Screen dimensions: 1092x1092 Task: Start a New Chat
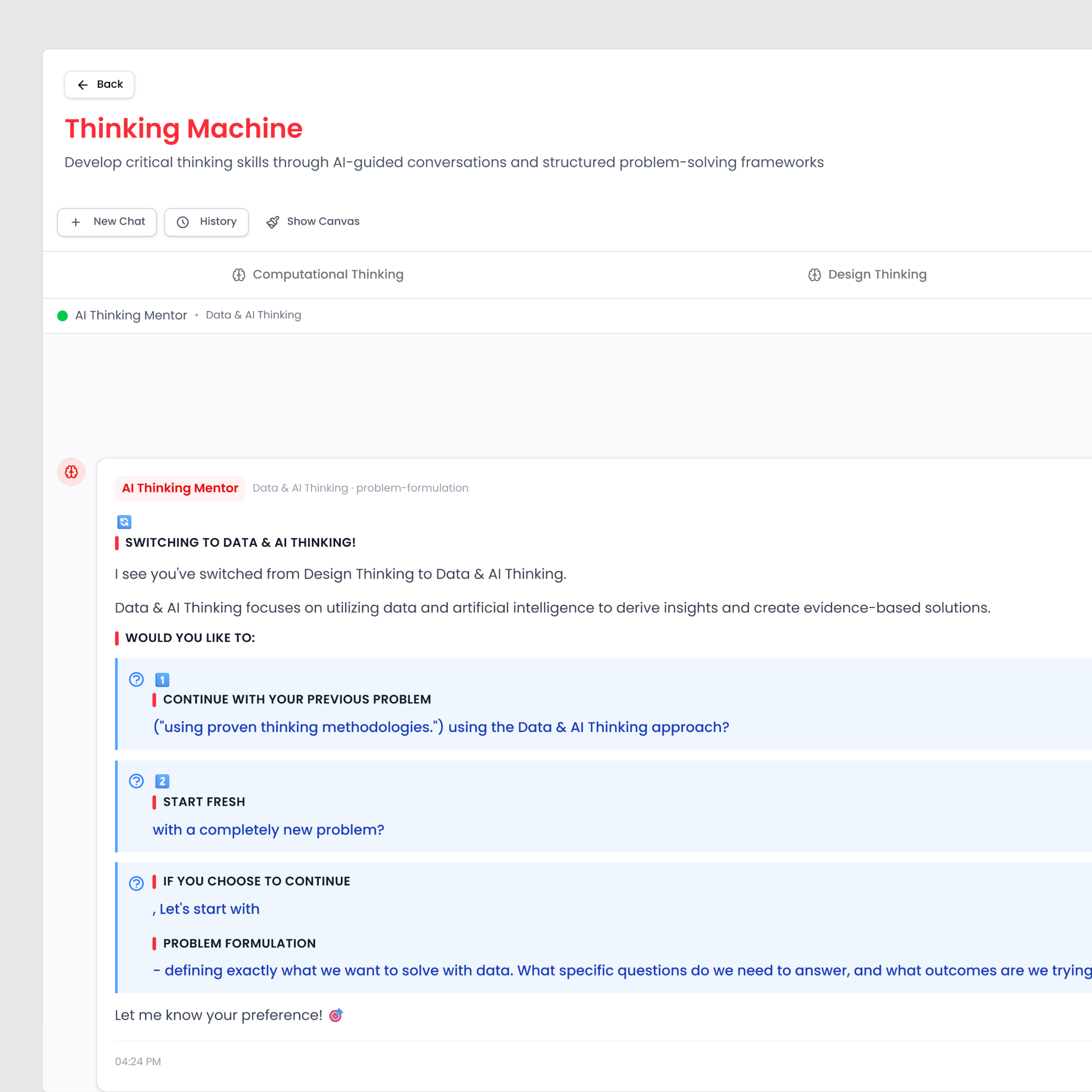click(107, 222)
